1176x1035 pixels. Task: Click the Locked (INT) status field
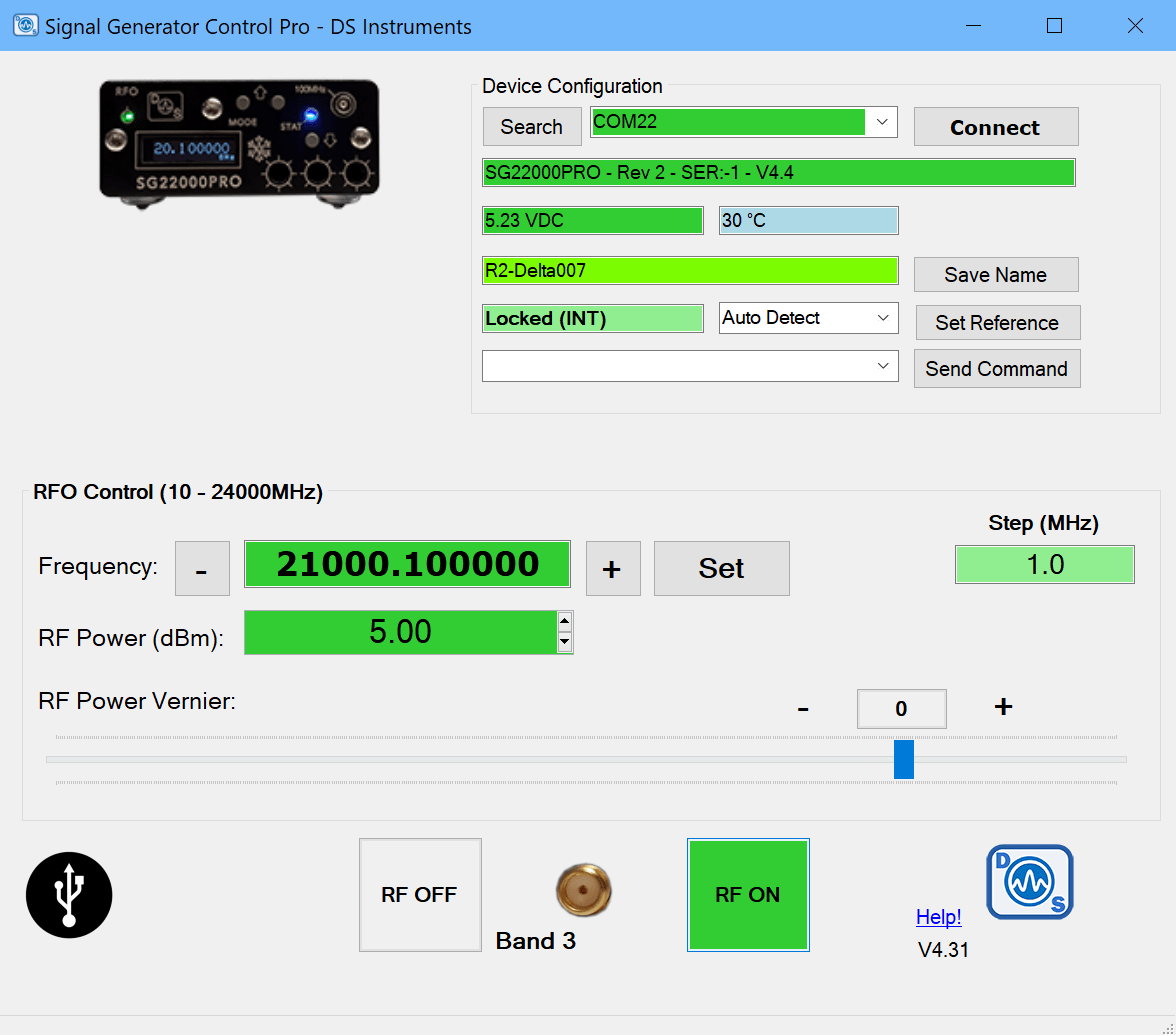pos(592,319)
